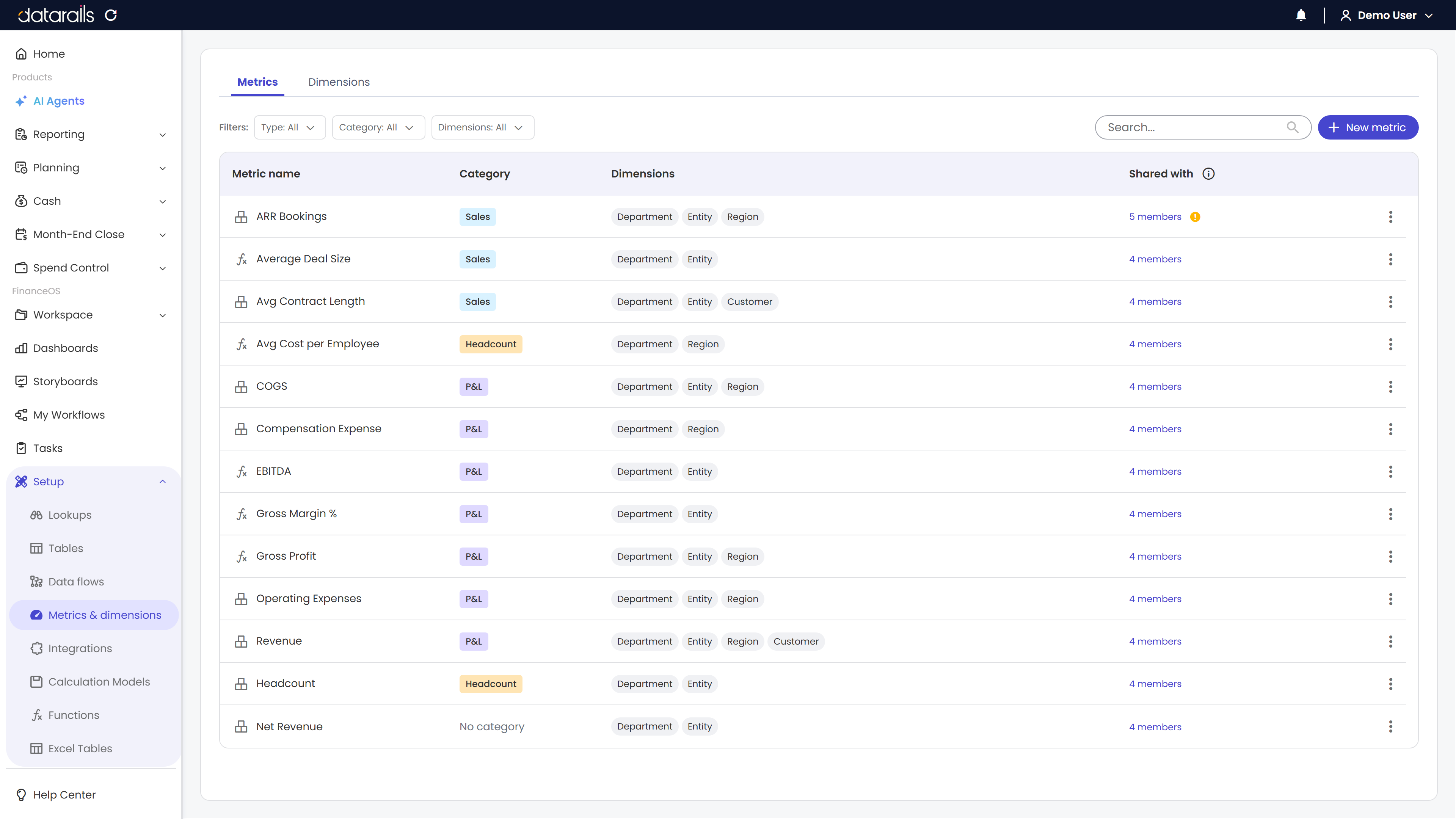
Task: Open the three-dot menu for EBITDA row
Action: point(1390,472)
